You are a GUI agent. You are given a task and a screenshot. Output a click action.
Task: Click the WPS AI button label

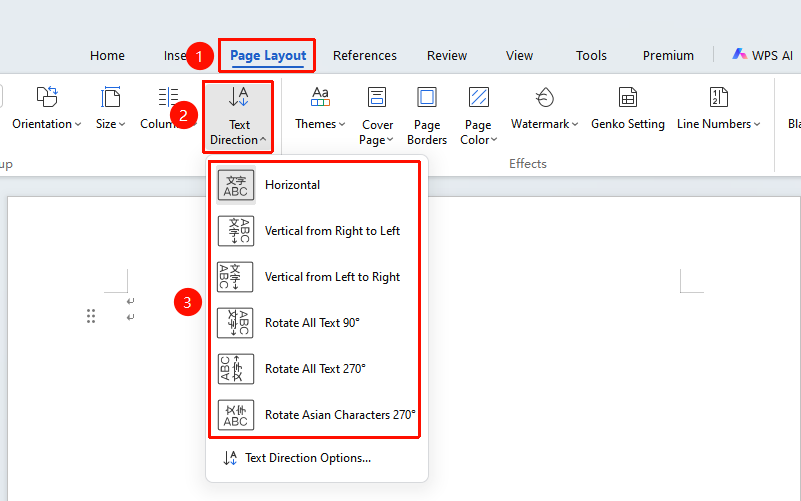point(772,56)
